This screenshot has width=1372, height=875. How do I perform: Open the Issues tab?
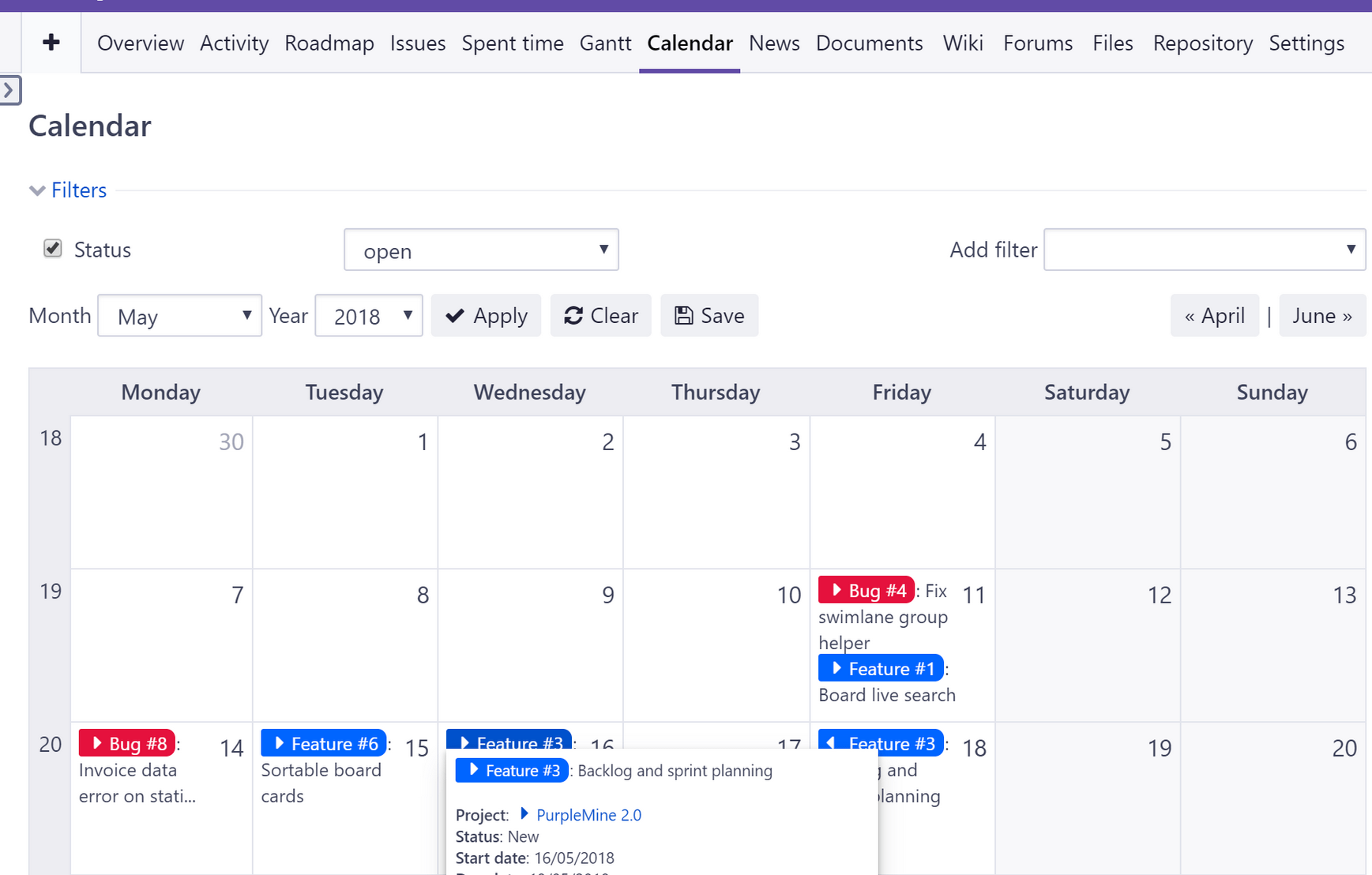[417, 43]
